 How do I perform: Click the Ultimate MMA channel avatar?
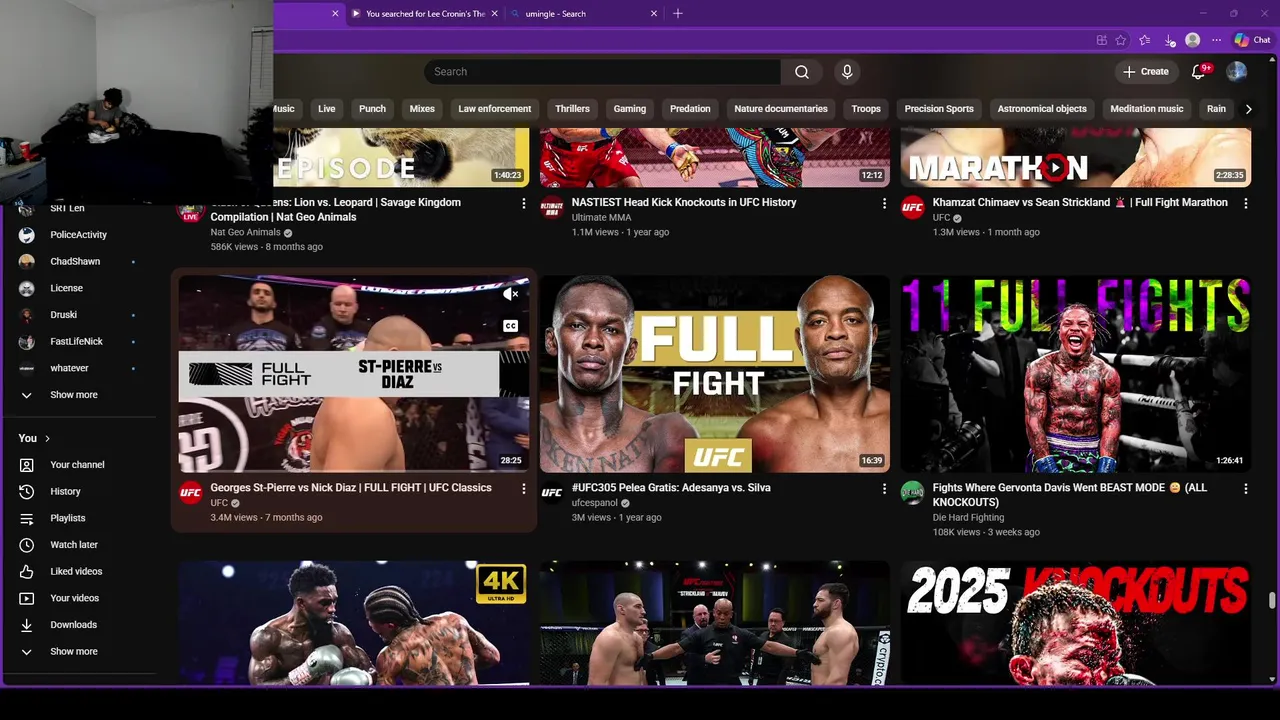tap(552, 207)
